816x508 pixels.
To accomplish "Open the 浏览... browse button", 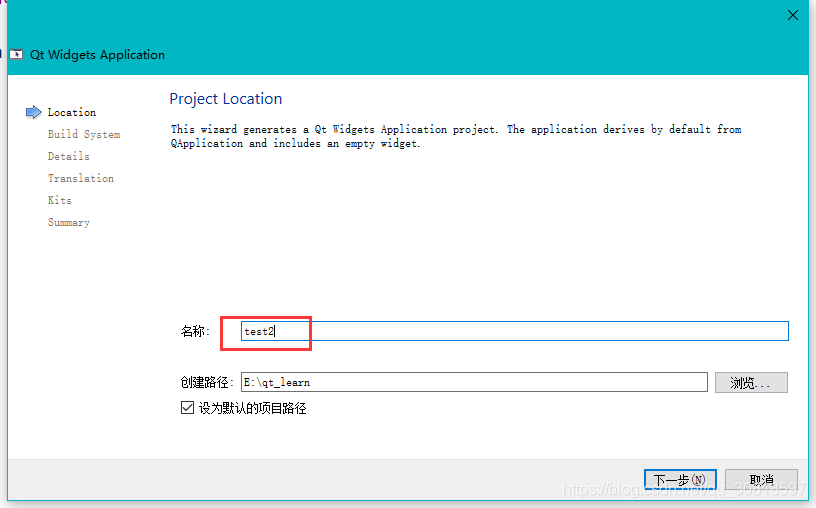I will pyautogui.click(x=751, y=383).
